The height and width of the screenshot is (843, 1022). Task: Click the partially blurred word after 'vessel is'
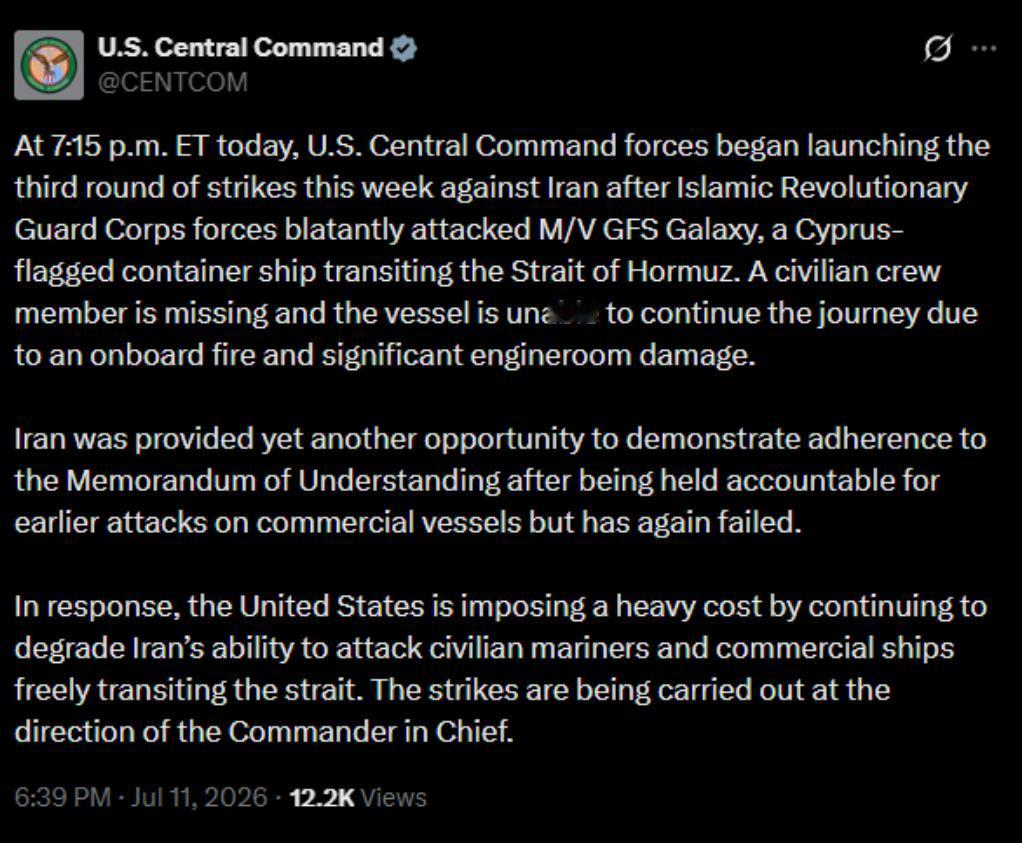553,314
